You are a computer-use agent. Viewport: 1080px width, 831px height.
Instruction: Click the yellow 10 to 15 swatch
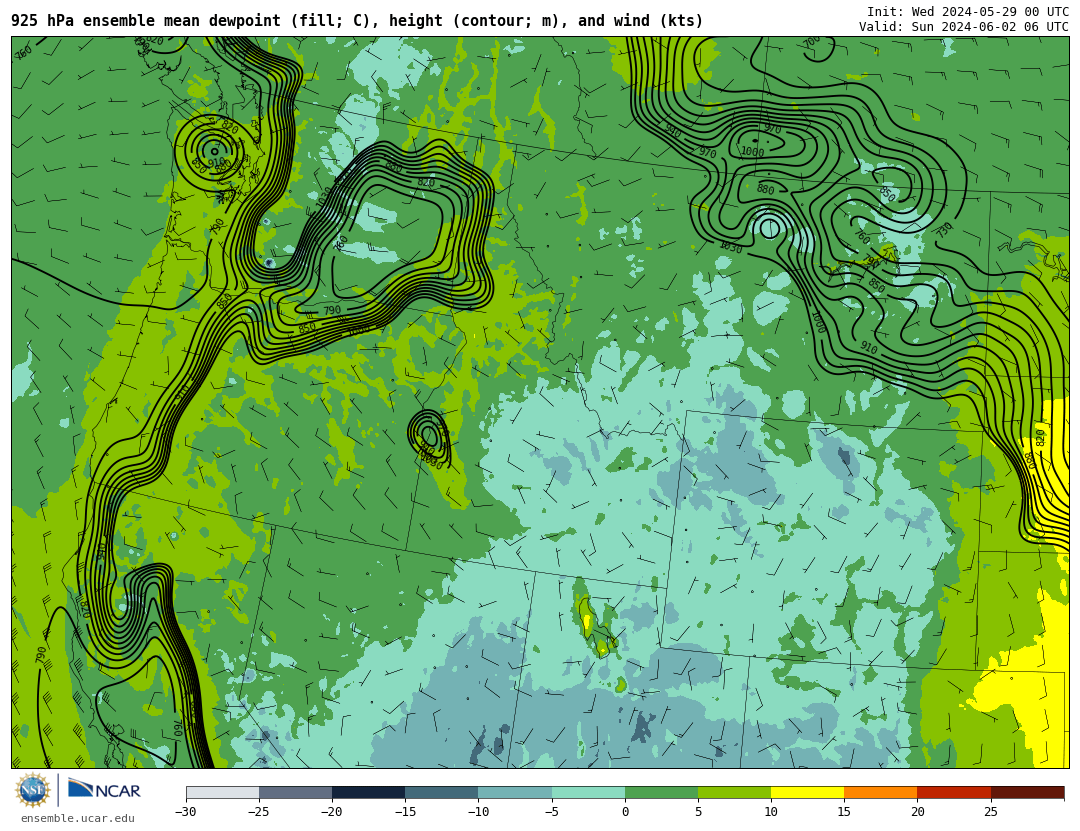click(x=807, y=792)
